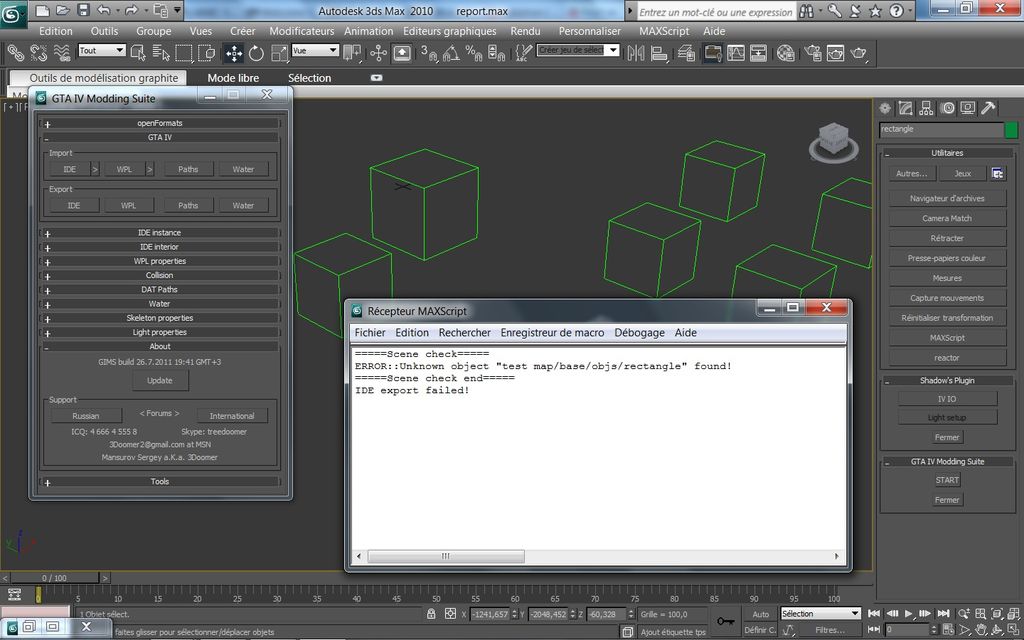
Task: Click the '0 / 100' time slider
Action: coord(55,578)
